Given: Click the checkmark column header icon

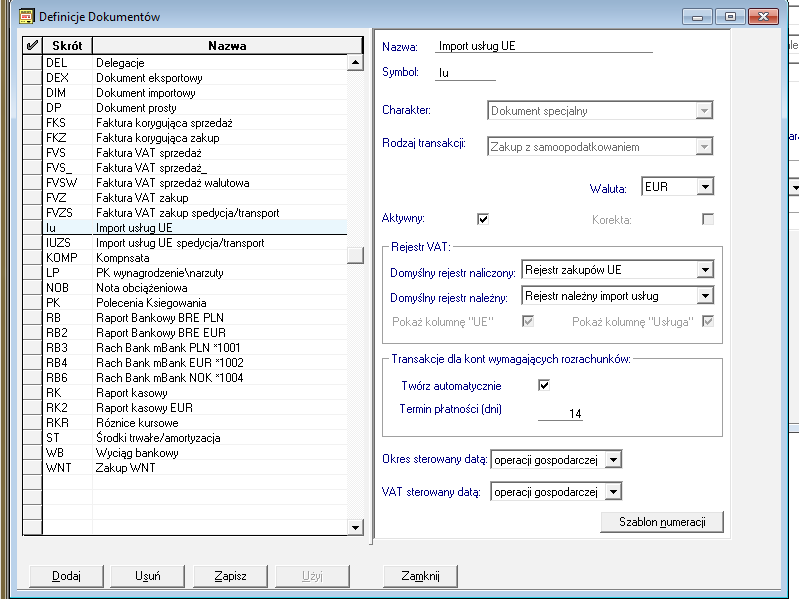Looking at the screenshot, I should tap(32, 45).
